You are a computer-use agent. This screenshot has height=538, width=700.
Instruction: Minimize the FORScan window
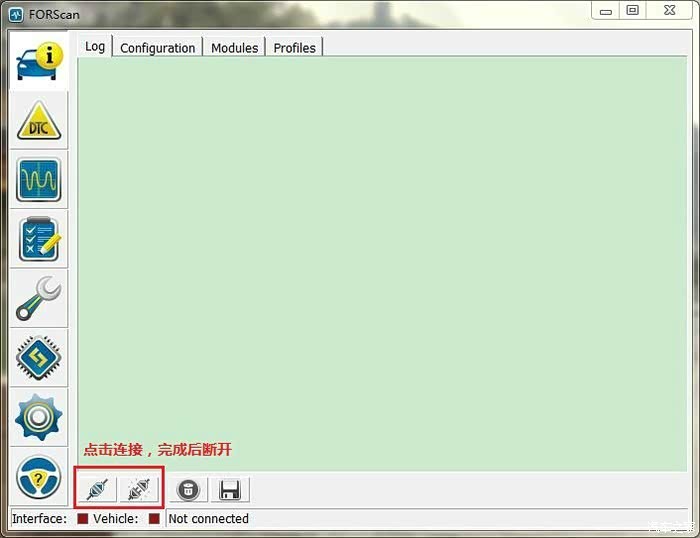pos(605,11)
